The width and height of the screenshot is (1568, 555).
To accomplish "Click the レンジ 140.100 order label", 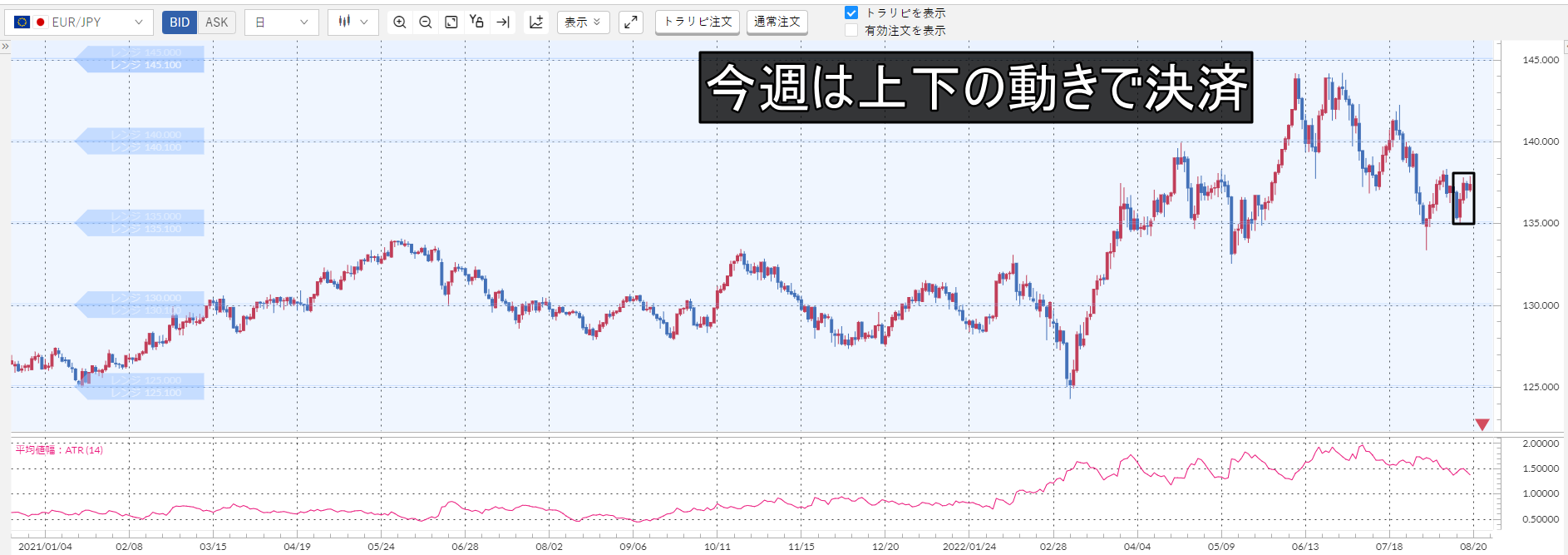I will tap(145, 147).
